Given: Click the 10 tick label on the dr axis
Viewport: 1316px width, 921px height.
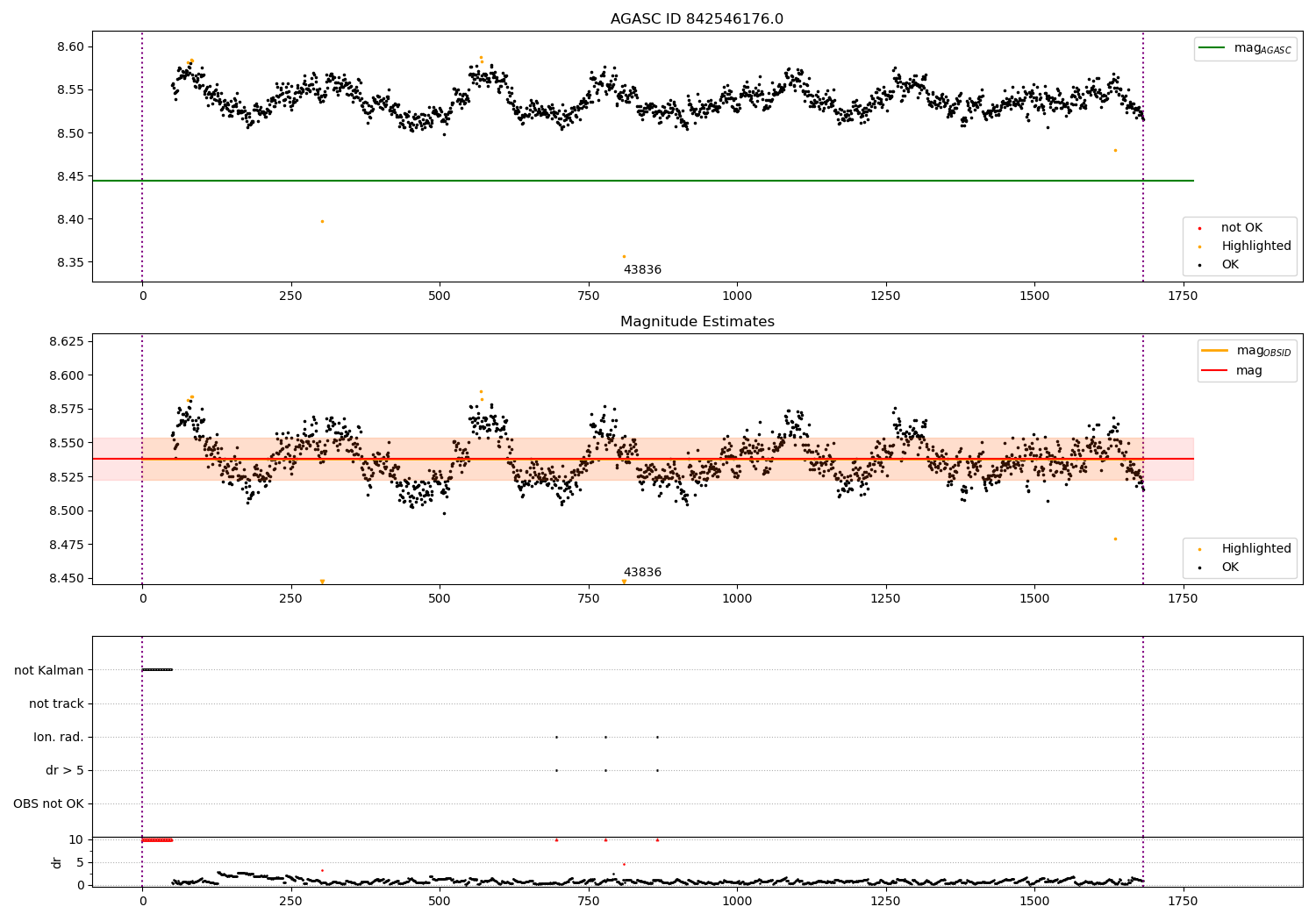Looking at the screenshot, I should 76,839.
